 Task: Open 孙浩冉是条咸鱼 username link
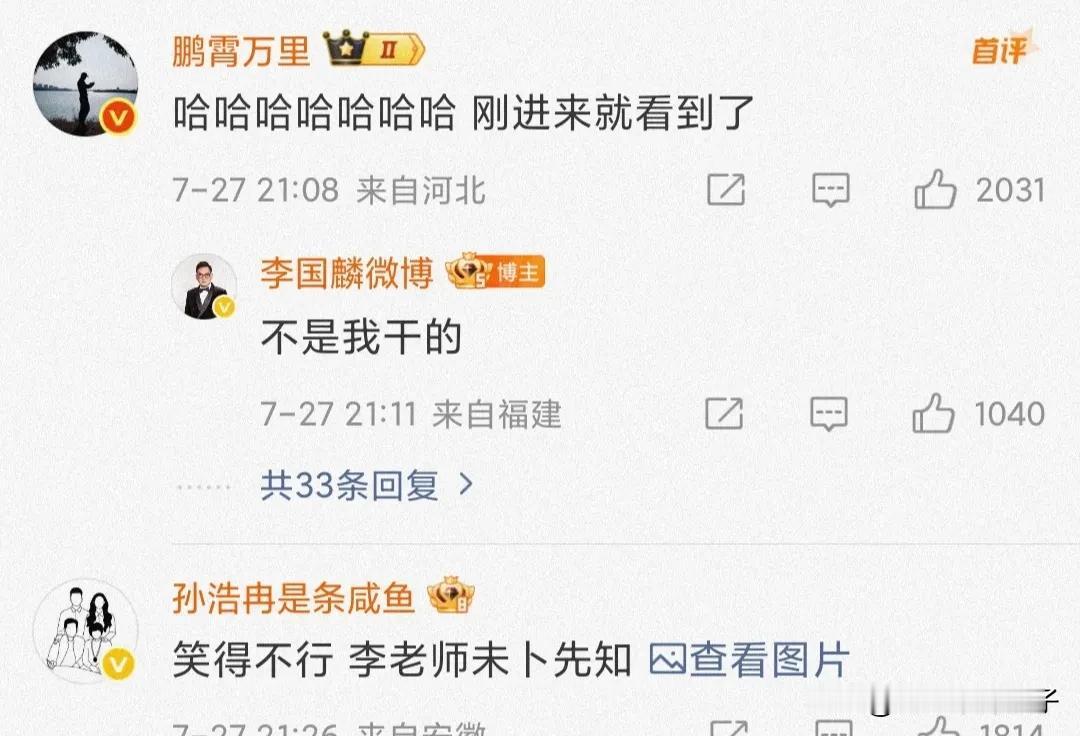[293, 598]
